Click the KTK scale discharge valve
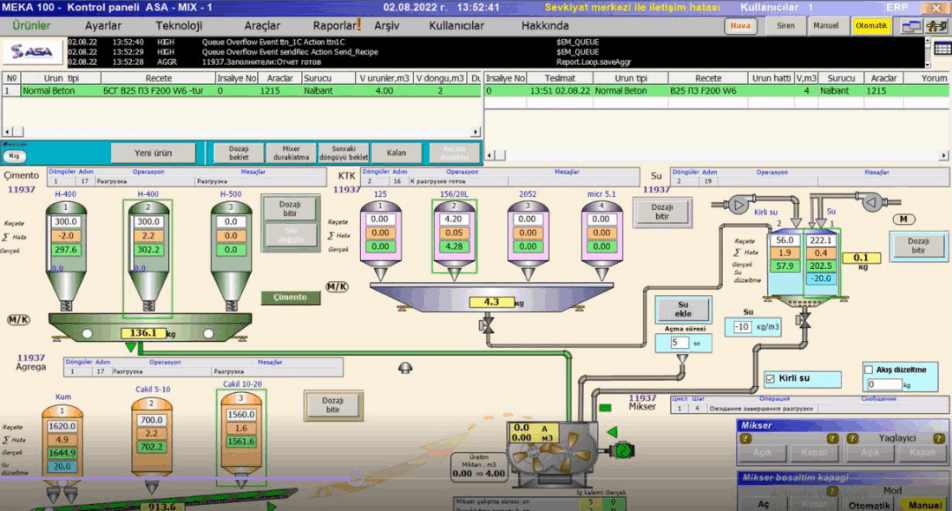The width and height of the screenshot is (952, 511). tap(490, 326)
